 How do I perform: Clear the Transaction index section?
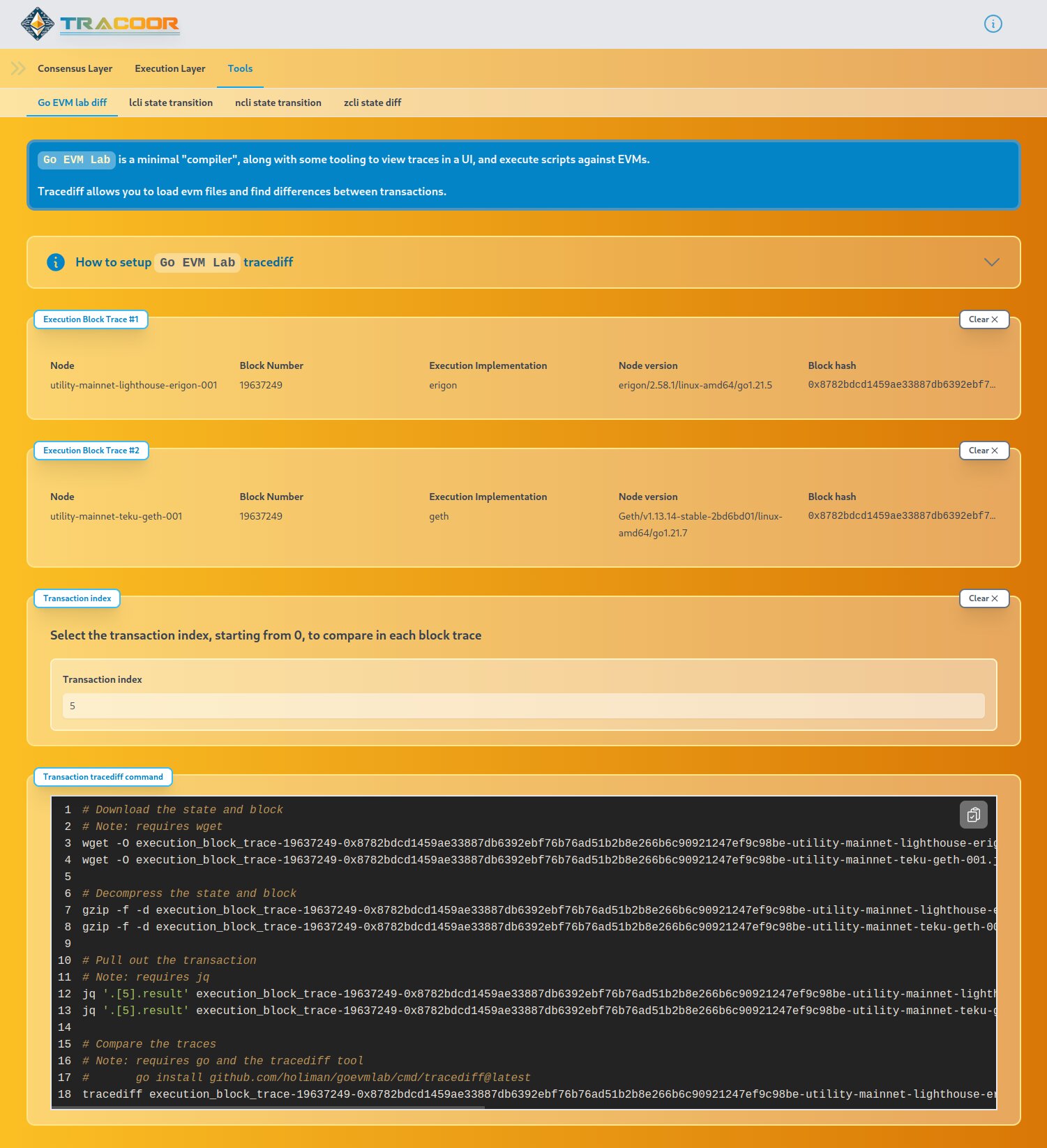(x=983, y=598)
